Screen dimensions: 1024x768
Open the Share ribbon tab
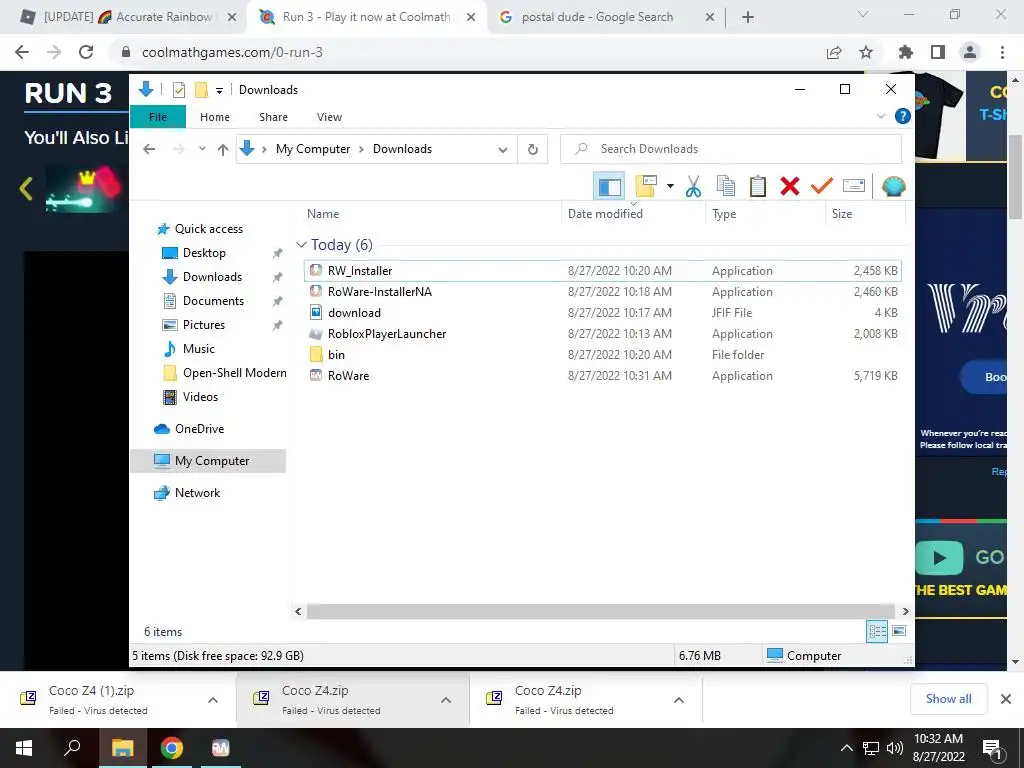pyautogui.click(x=273, y=117)
